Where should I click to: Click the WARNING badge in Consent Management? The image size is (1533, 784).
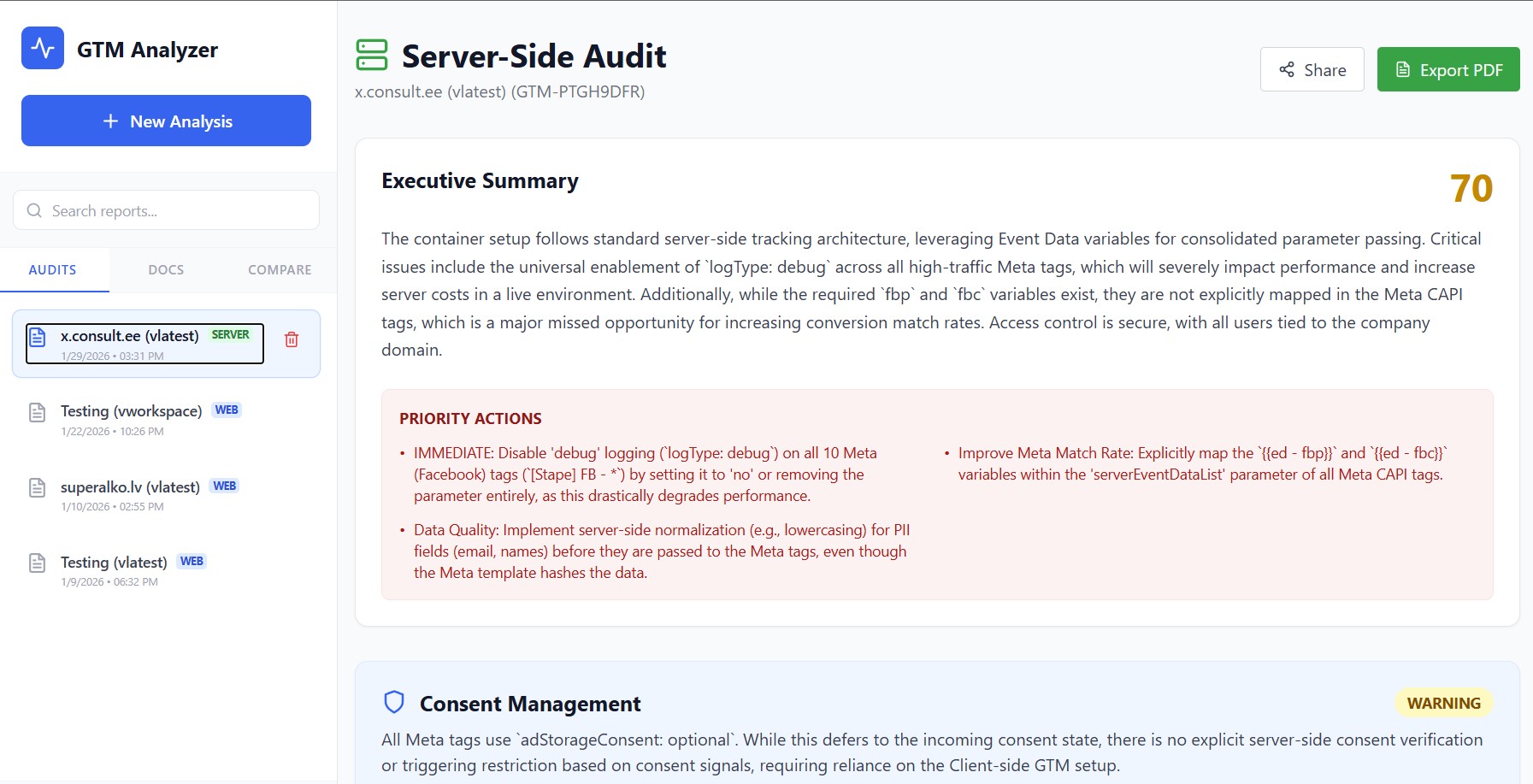pyautogui.click(x=1442, y=703)
